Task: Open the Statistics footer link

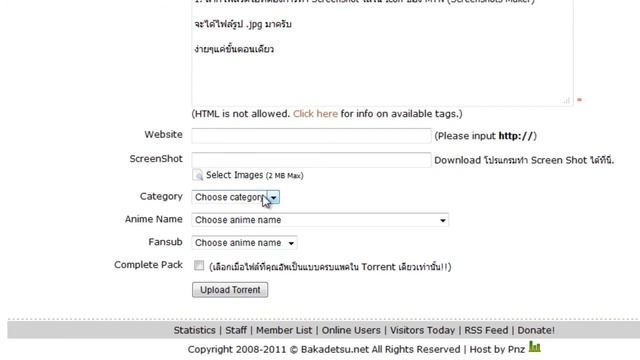Action: [194, 330]
